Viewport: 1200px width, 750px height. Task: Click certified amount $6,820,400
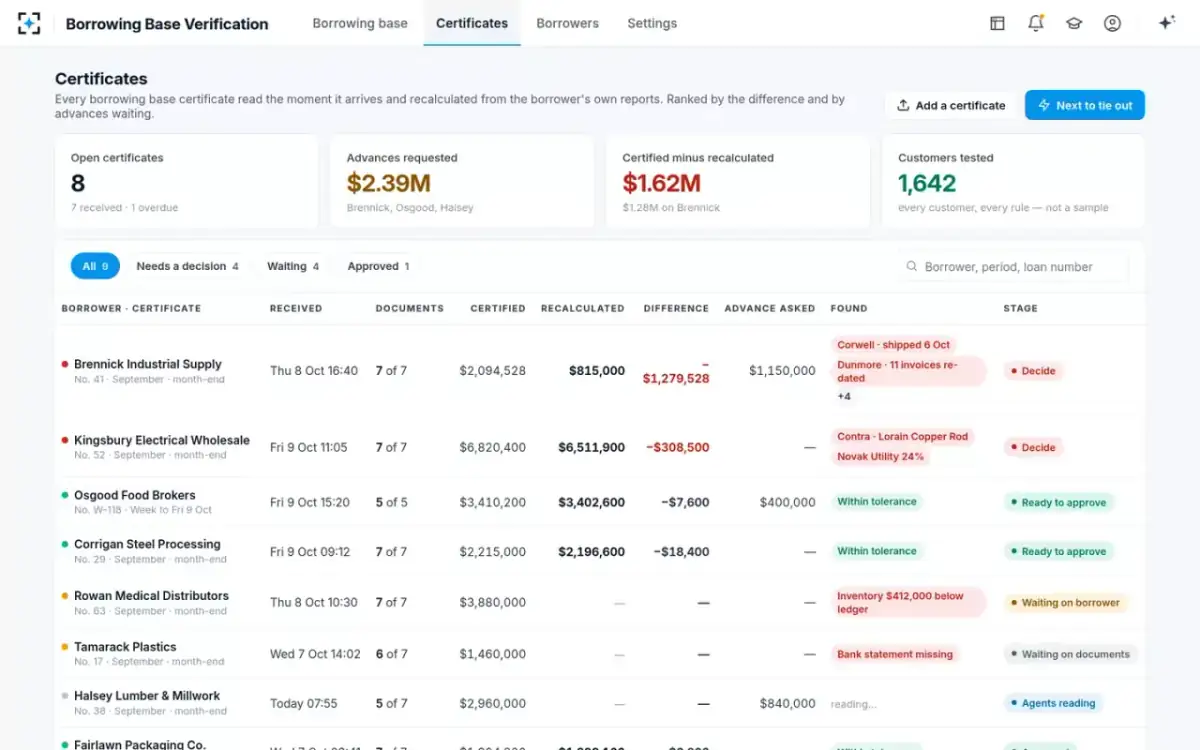pyautogui.click(x=492, y=448)
